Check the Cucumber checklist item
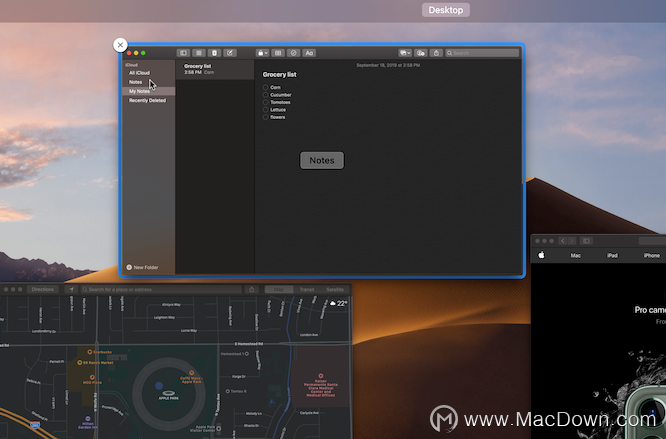This screenshot has width=666, height=439. coord(265,95)
